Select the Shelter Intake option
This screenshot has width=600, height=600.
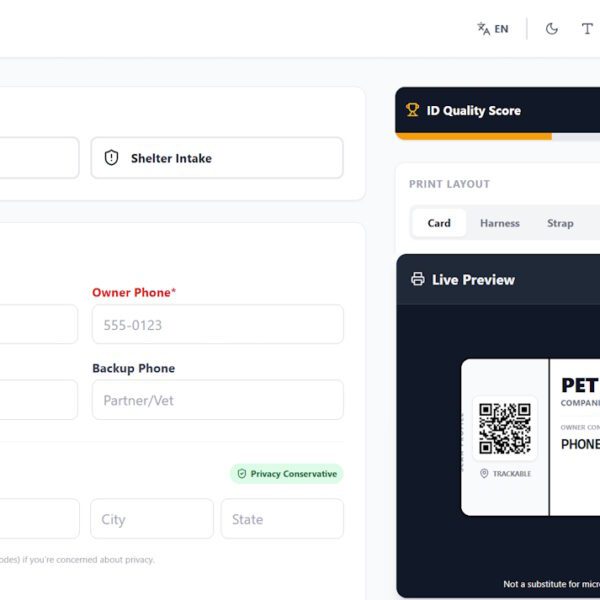point(217,158)
